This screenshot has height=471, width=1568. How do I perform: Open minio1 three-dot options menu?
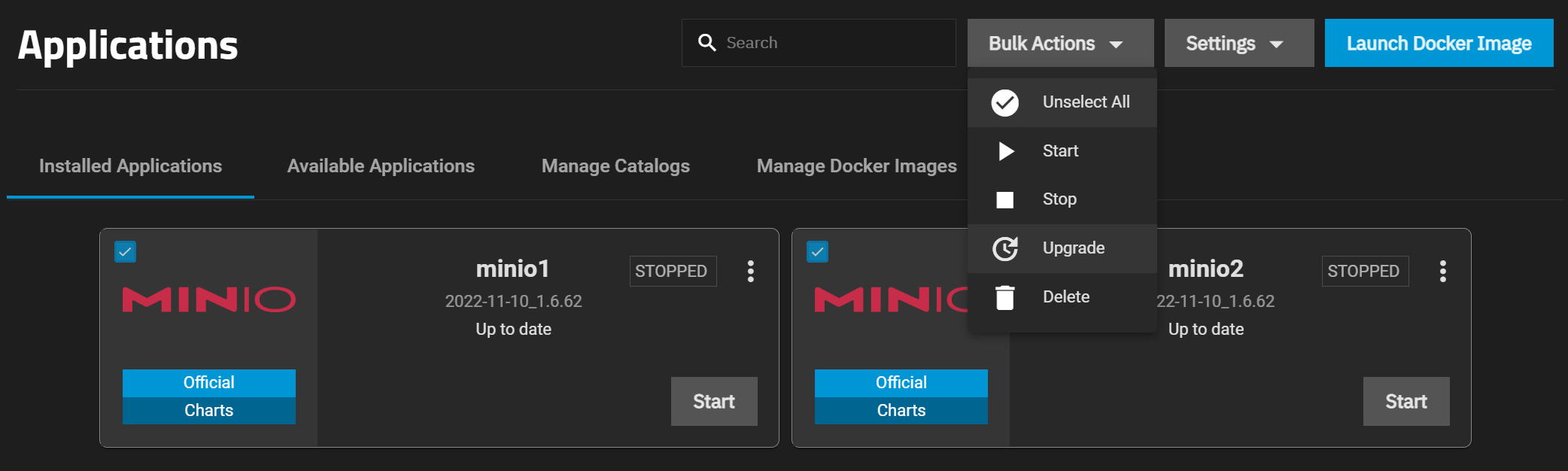[750, 271]
